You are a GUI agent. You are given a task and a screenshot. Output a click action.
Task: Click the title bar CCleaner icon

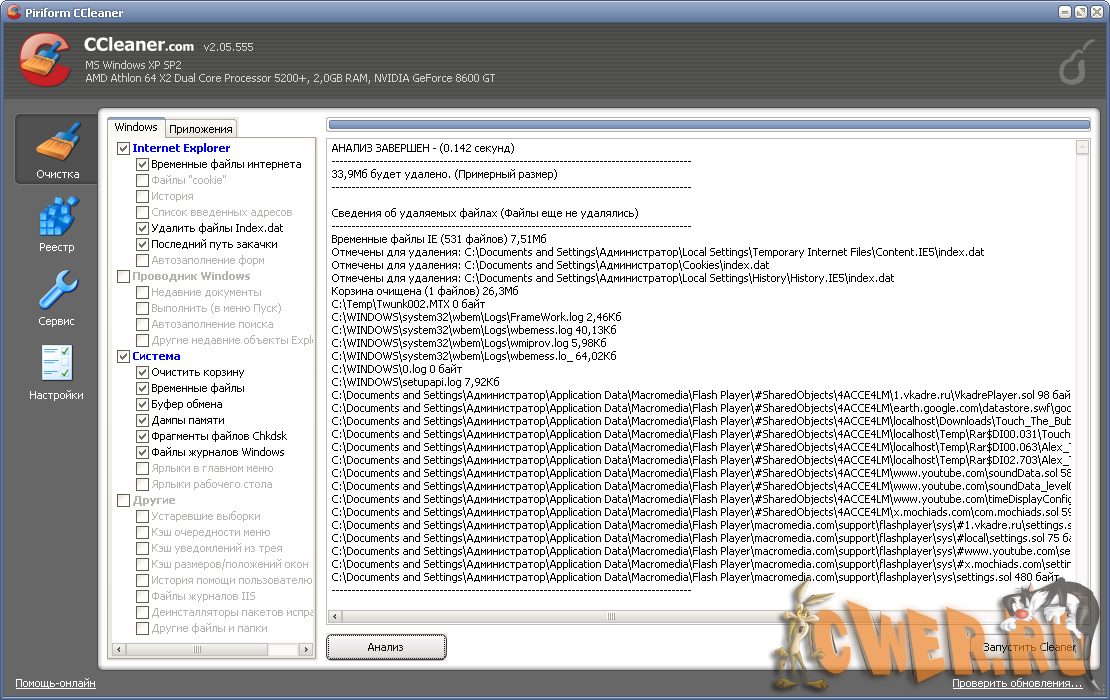[13, 11]
